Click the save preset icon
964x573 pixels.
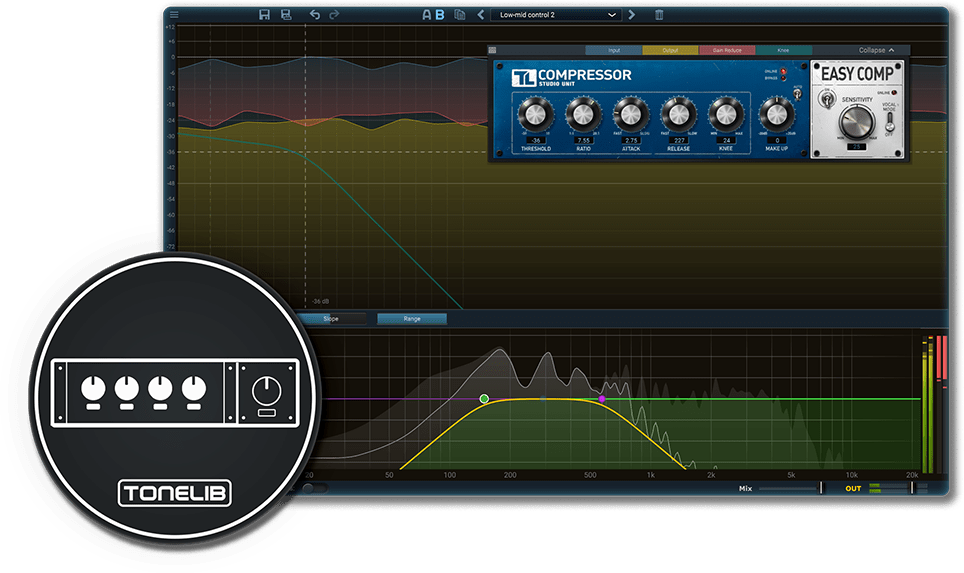tap(264, 15)
